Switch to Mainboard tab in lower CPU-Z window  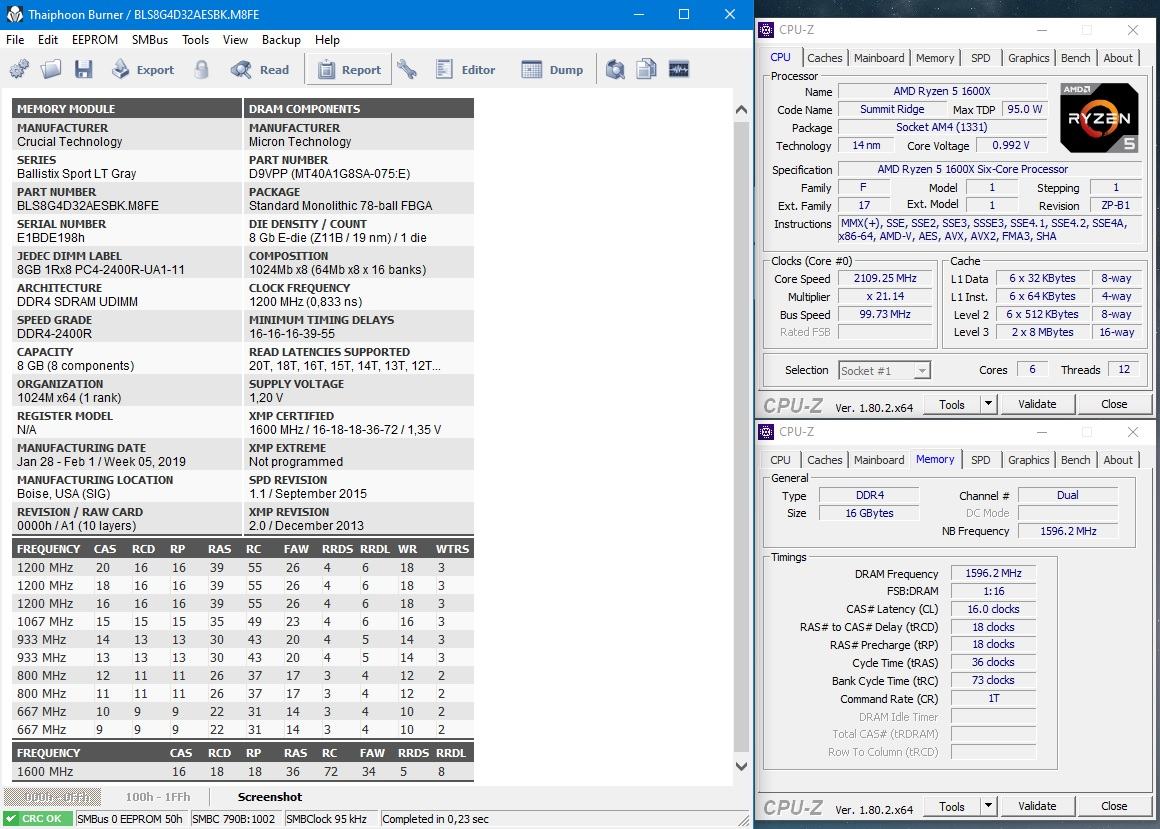(x=879, y=460)
